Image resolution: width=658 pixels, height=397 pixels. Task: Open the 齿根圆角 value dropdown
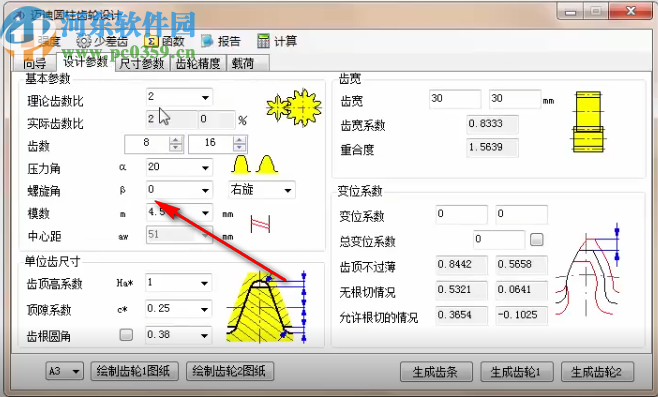tap(204, 335)
